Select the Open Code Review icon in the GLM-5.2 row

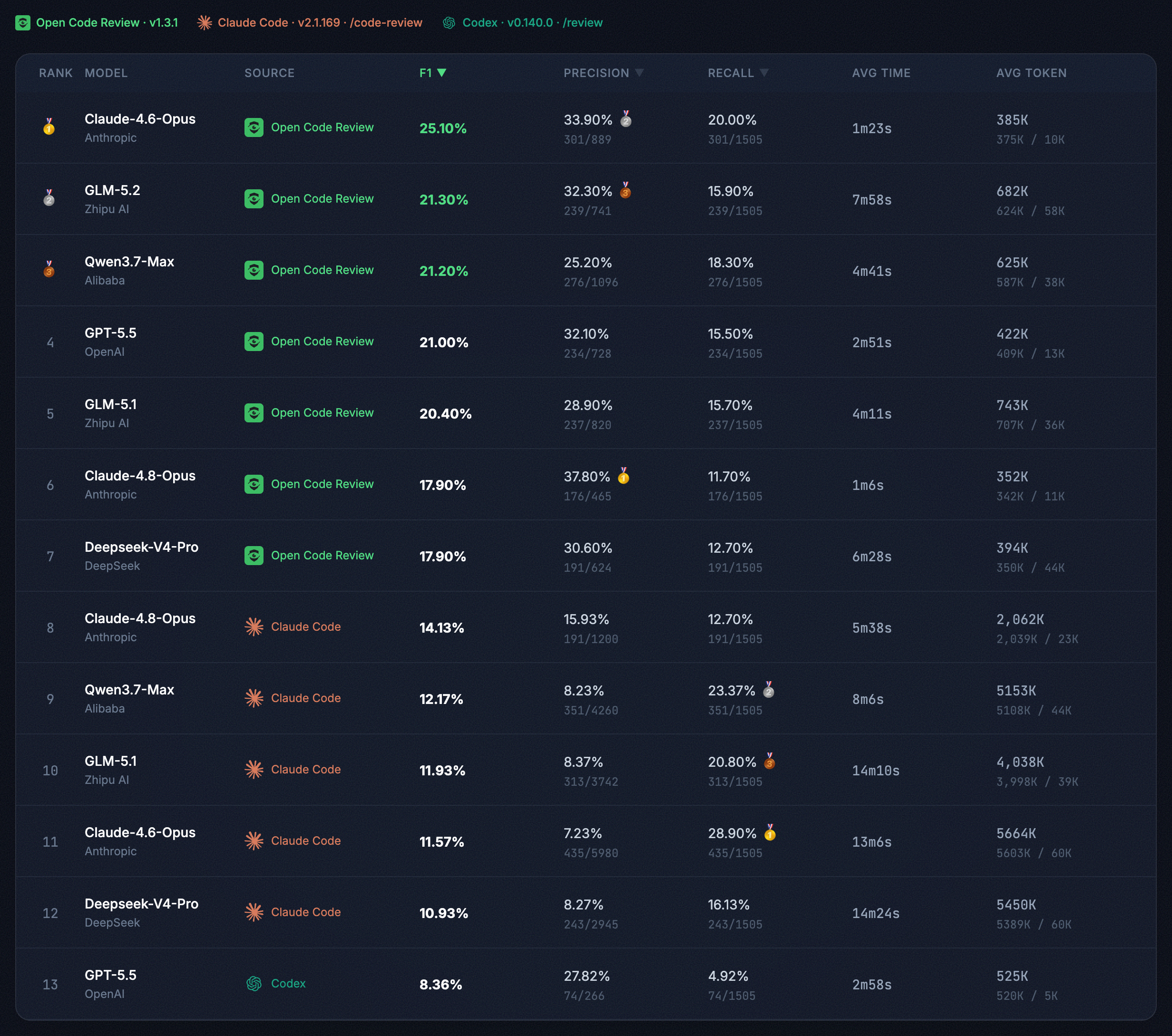[x=254, y=199]
